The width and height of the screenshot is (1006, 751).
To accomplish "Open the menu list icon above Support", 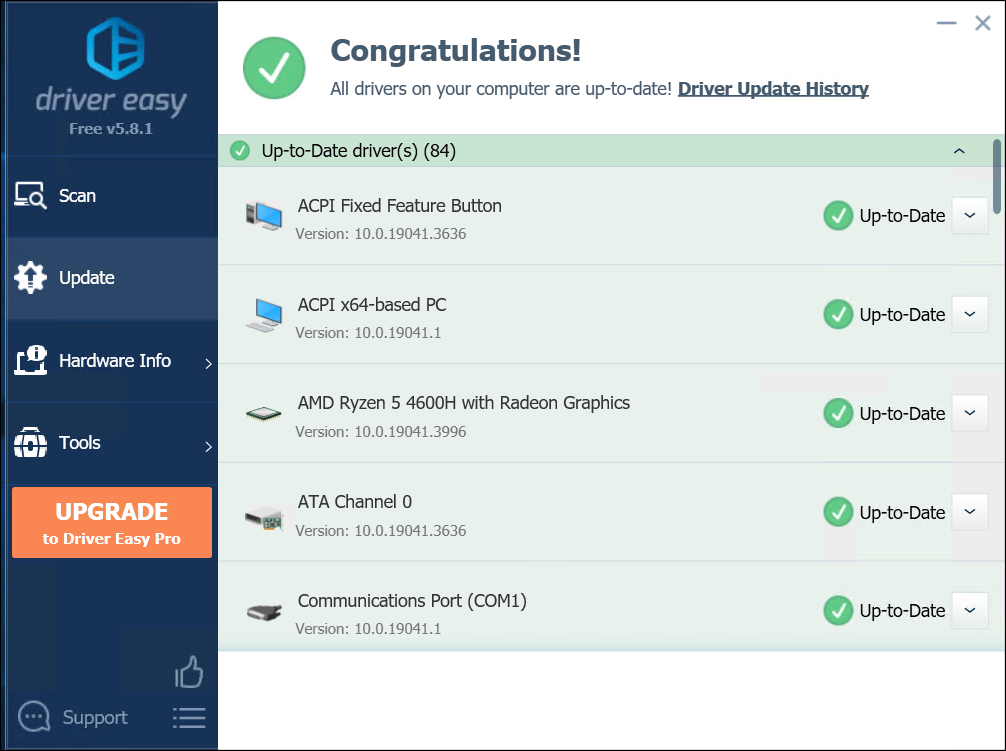I will [189, 717].
